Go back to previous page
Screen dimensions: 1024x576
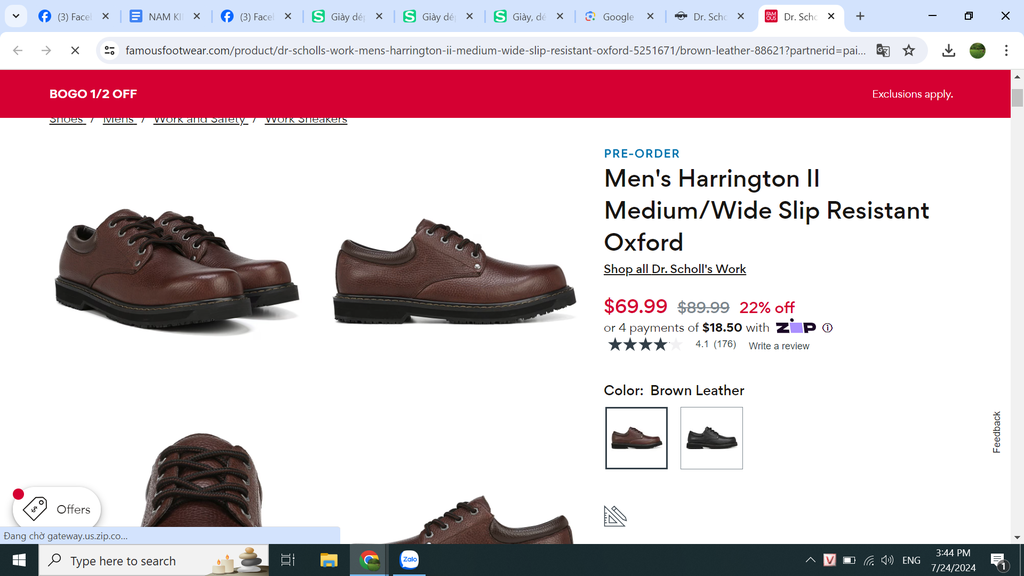pyautogui.click(x=18, y=50)
